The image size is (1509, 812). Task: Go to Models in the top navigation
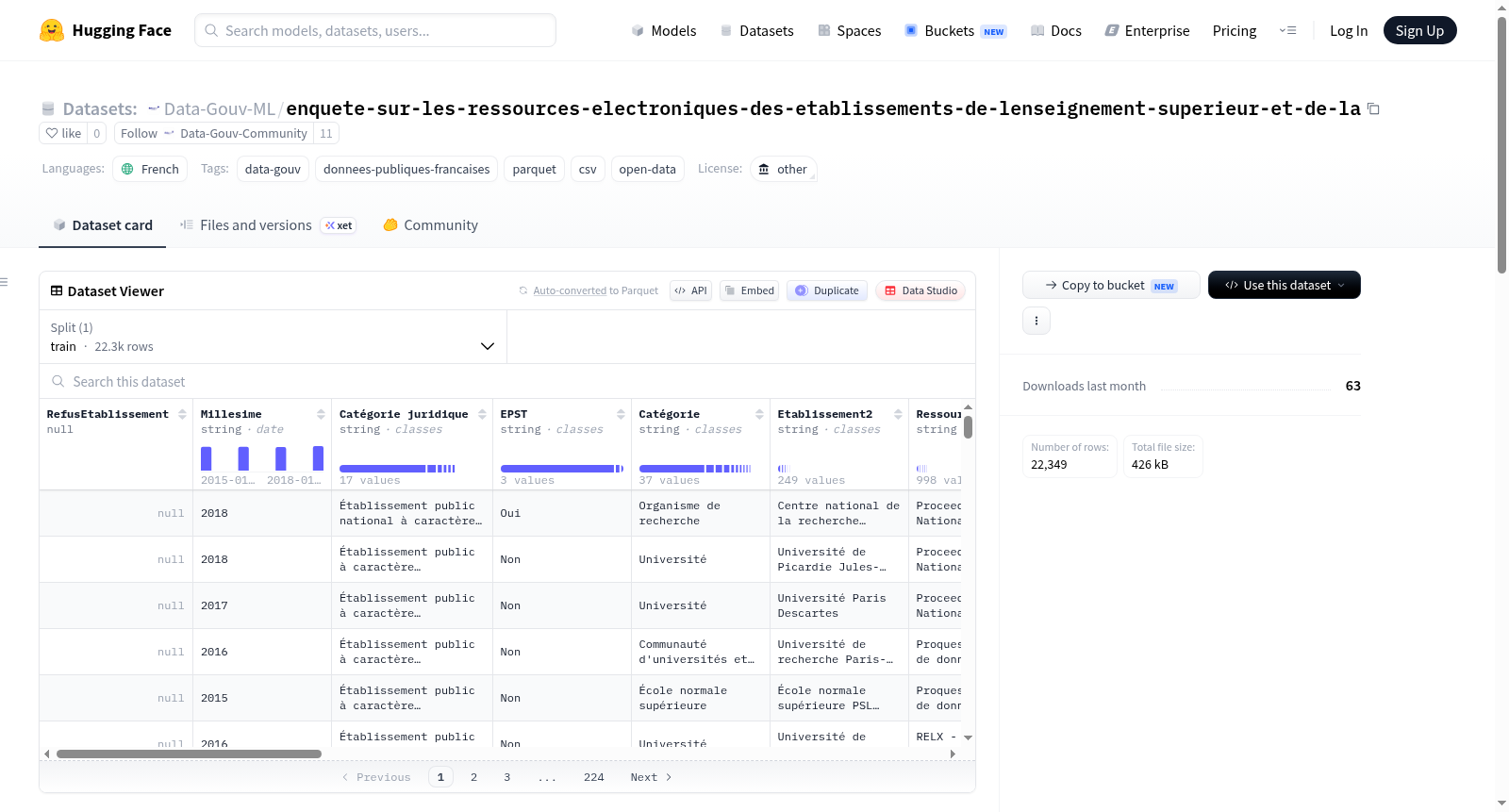point(664,31)
